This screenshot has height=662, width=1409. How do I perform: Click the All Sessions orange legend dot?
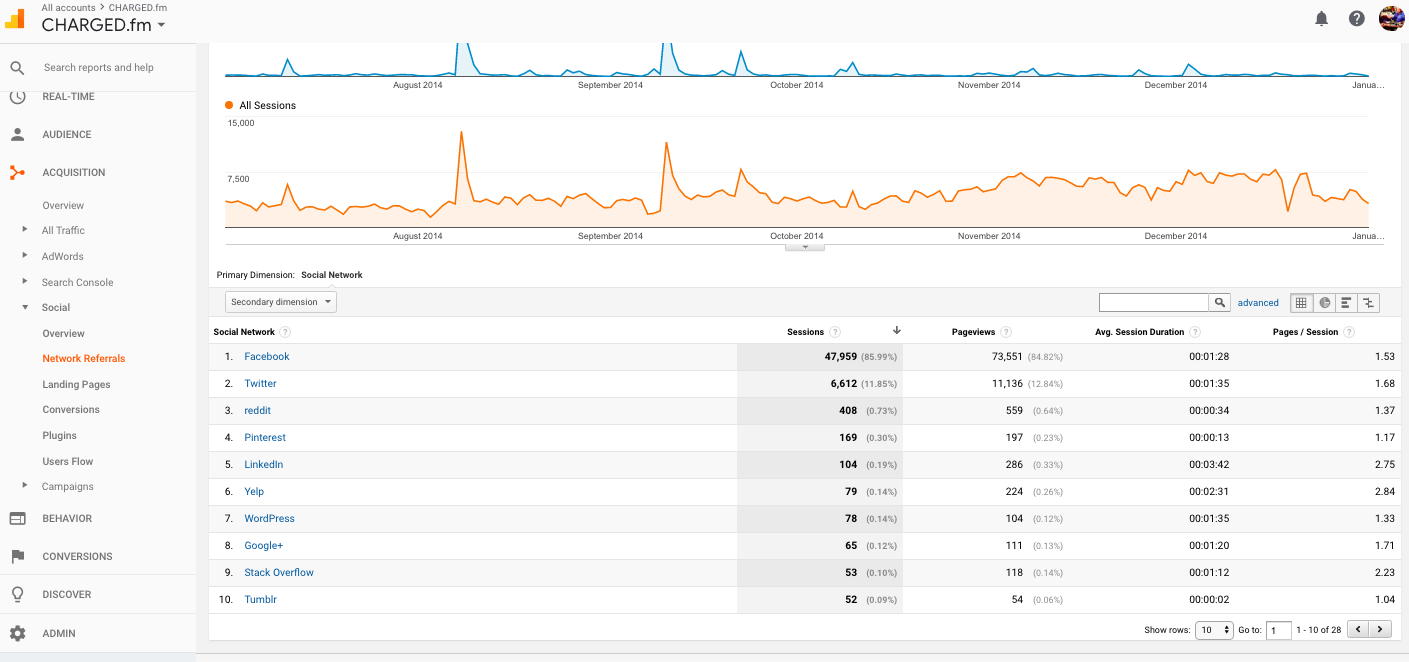(230, 105)
